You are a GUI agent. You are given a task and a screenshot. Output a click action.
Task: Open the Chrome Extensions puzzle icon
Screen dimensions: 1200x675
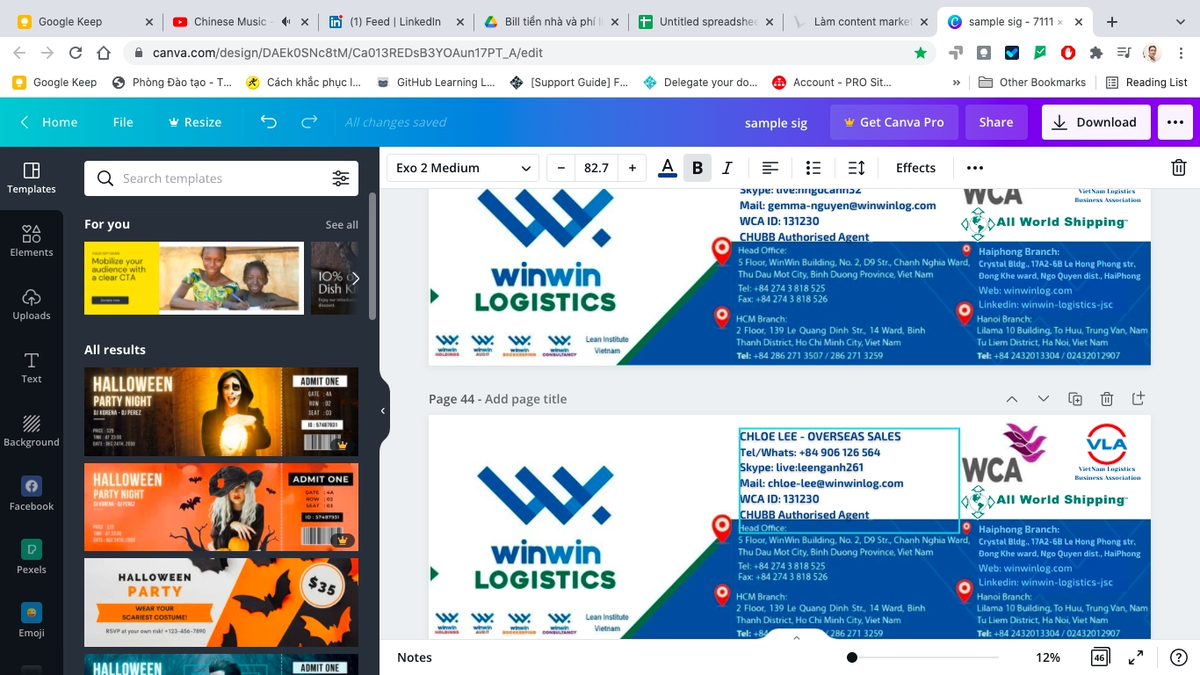tap(1096, 52)
